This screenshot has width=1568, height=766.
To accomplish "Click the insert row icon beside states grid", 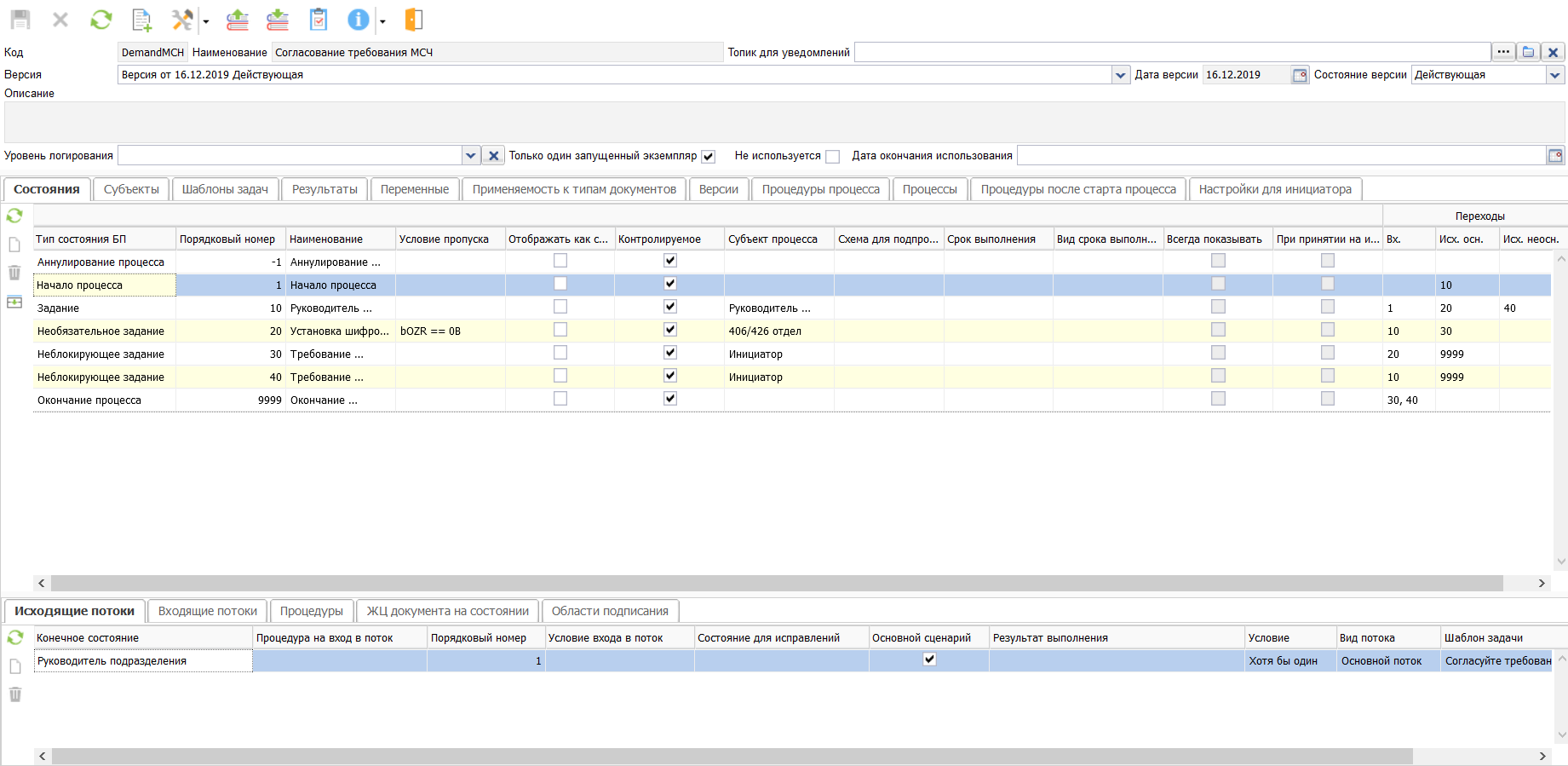I will [x=14, y=302].
